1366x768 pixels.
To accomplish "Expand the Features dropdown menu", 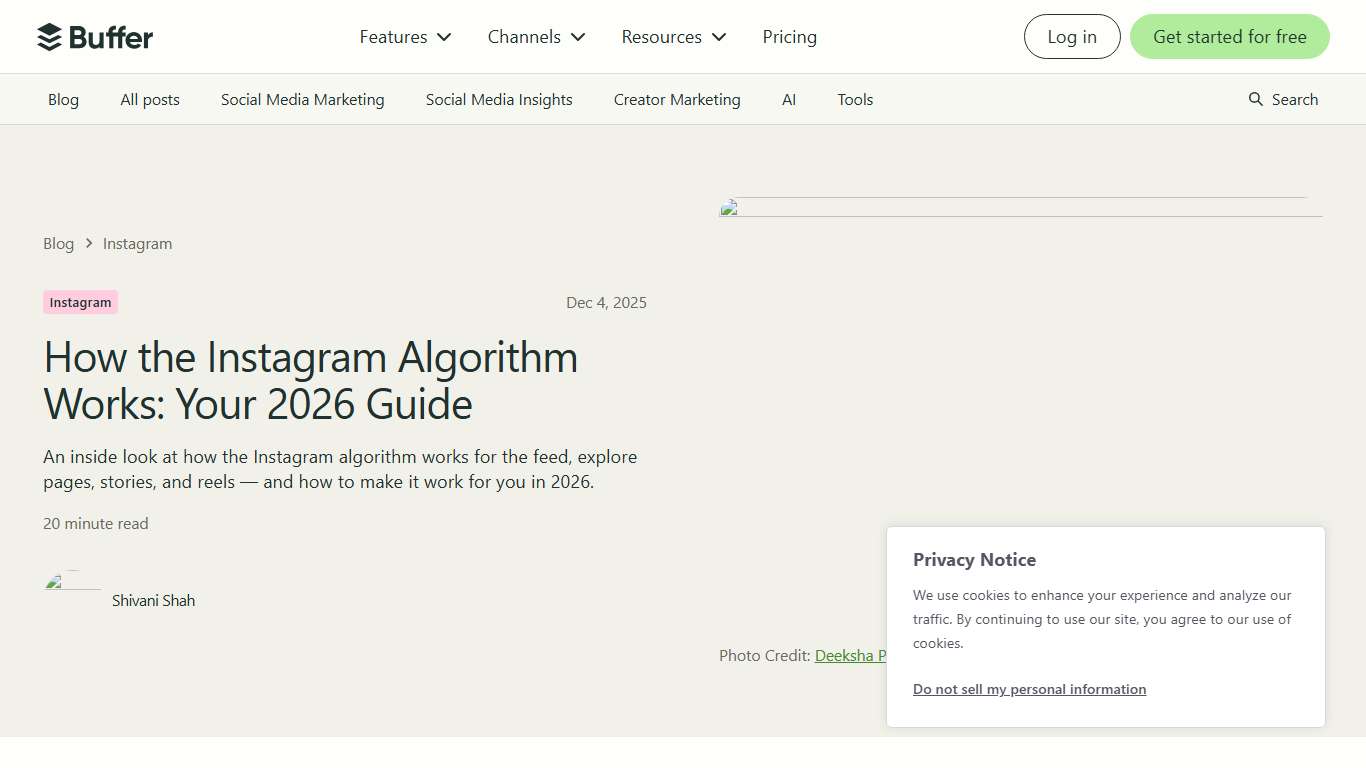I will [x=404, y=36].
